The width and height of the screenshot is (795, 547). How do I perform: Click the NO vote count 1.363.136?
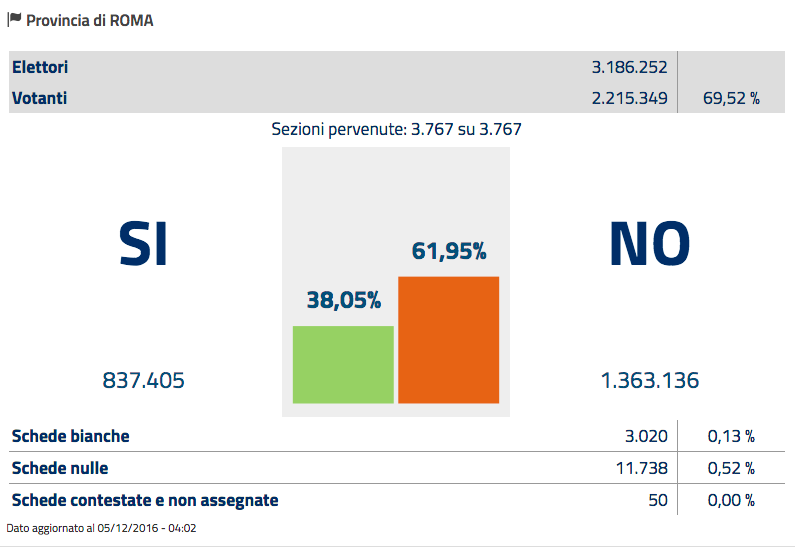point(650,380)
